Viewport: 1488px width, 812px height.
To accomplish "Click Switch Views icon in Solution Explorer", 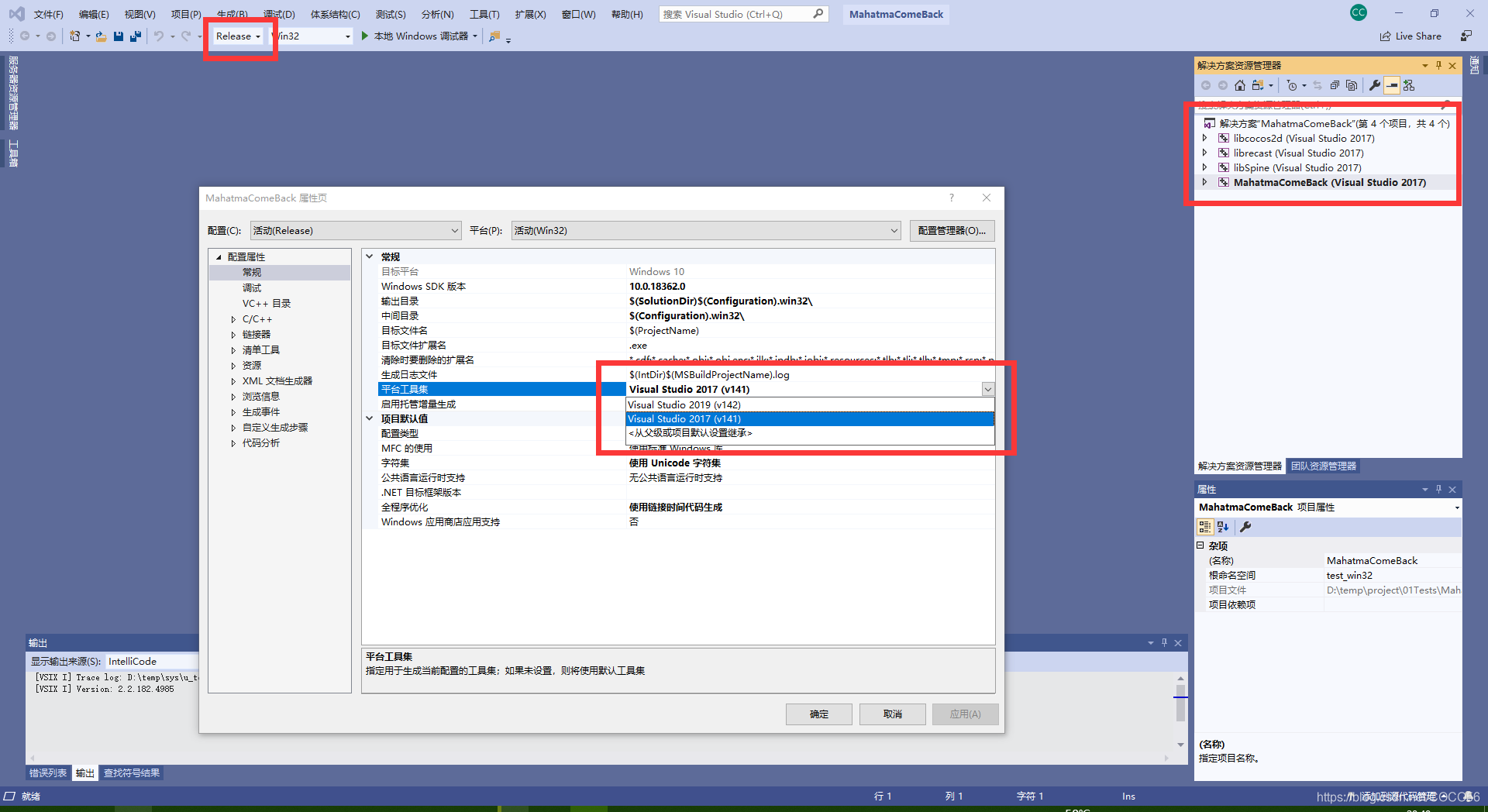I will (x=1258, y=85).
